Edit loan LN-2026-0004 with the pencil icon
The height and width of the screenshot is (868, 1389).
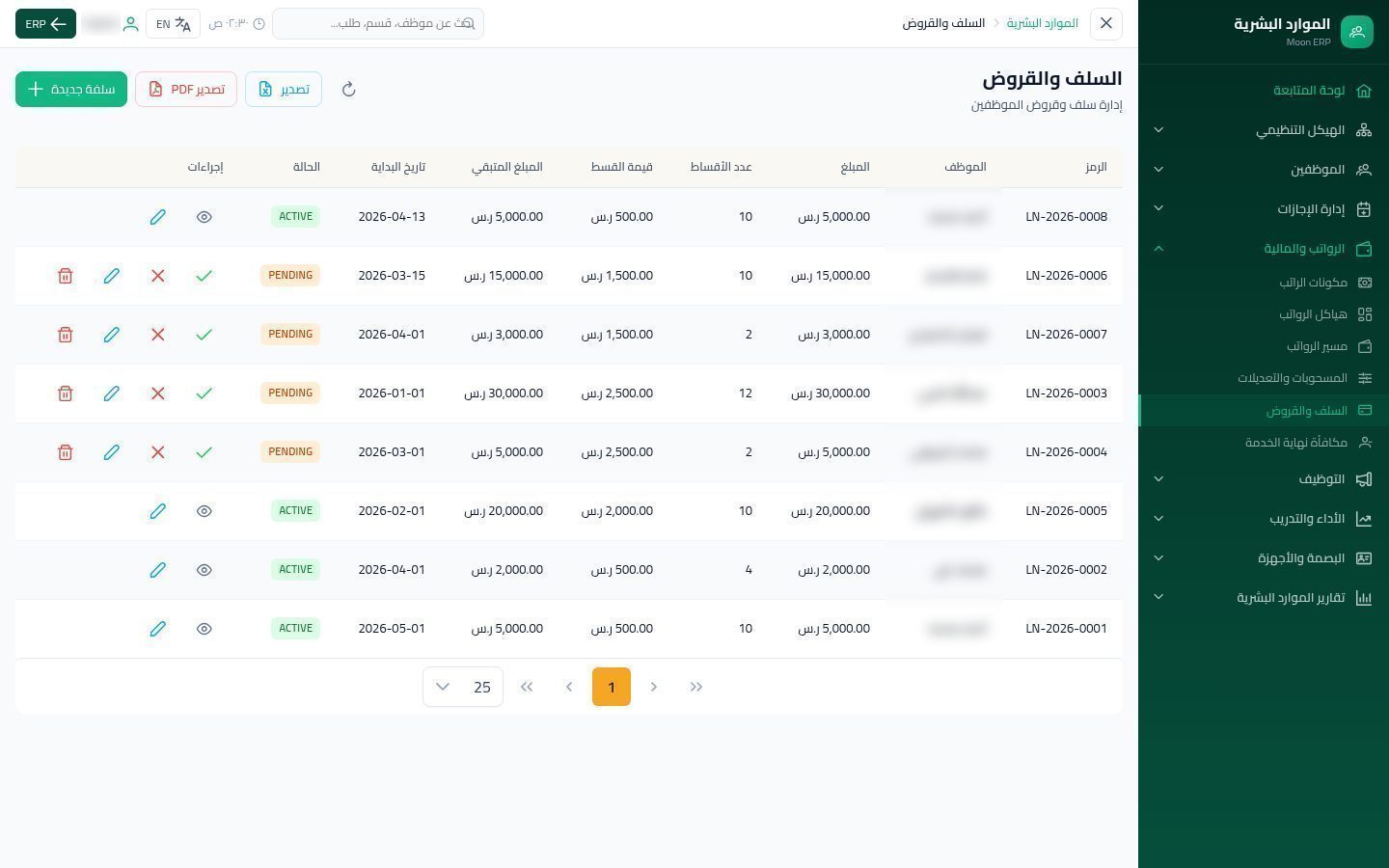coord(111,452)
